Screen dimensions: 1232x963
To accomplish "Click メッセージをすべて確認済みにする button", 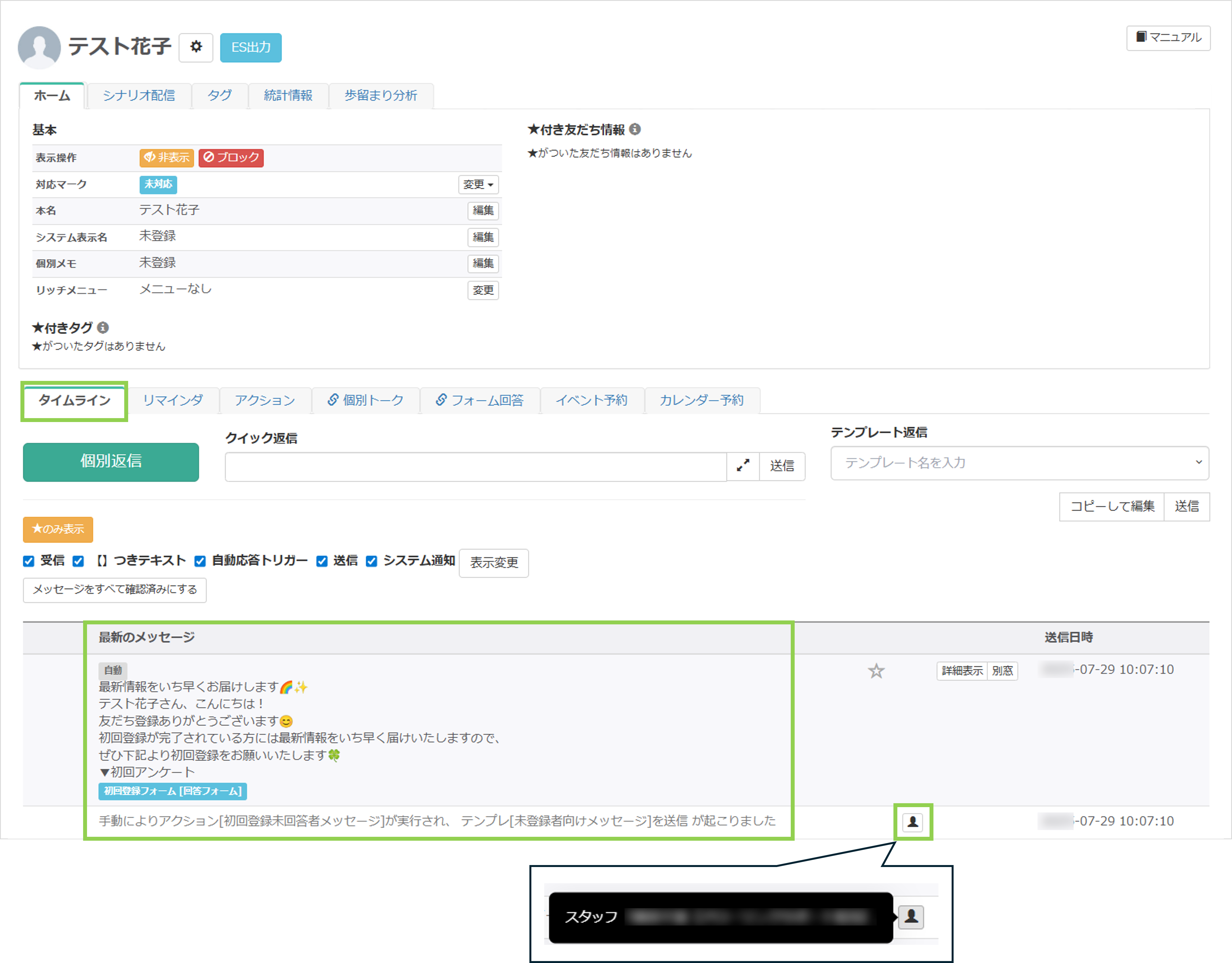I will 114,590.
